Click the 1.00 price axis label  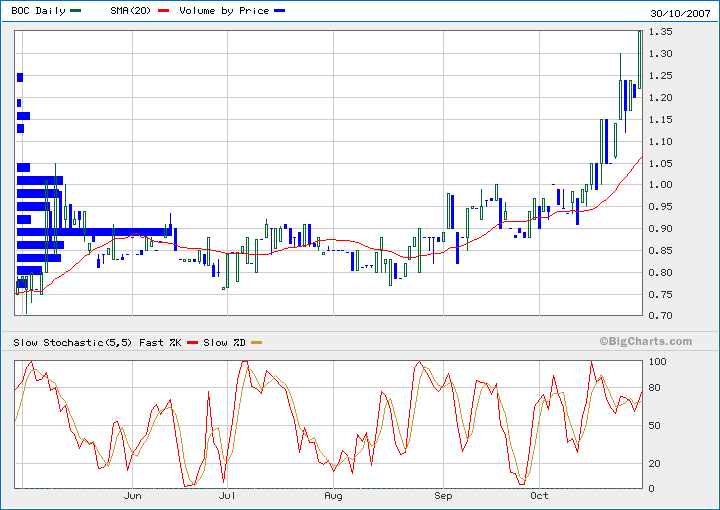tap(659, 186)
